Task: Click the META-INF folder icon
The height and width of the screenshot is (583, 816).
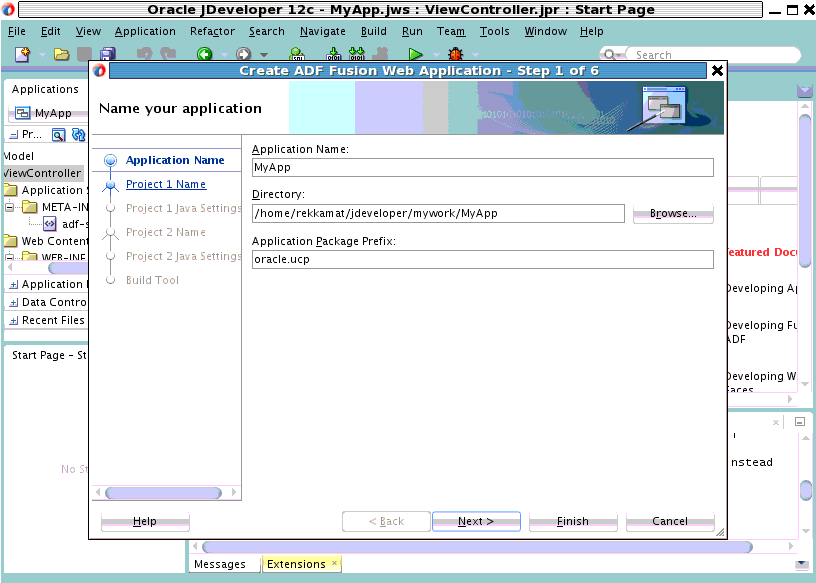Action: pos(30,207)
